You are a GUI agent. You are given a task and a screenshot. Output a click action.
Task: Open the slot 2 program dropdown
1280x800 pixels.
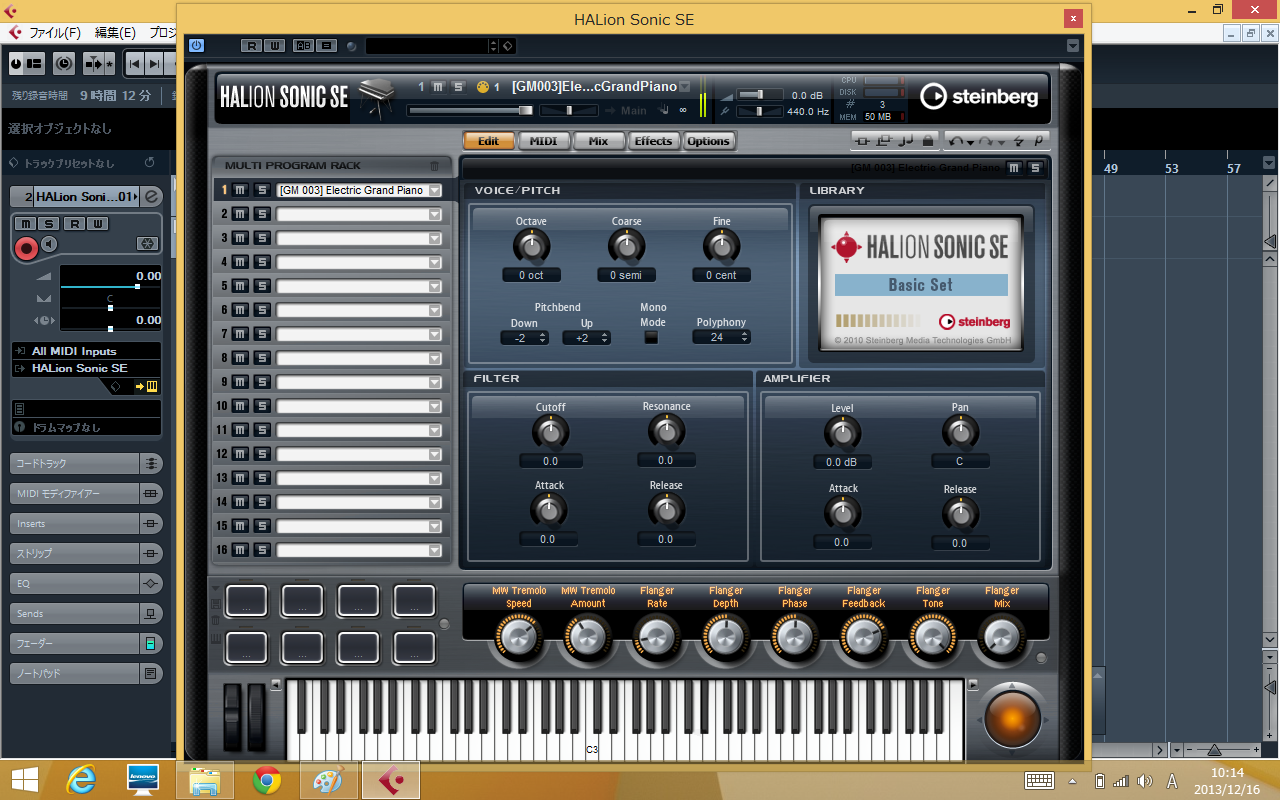435,214
